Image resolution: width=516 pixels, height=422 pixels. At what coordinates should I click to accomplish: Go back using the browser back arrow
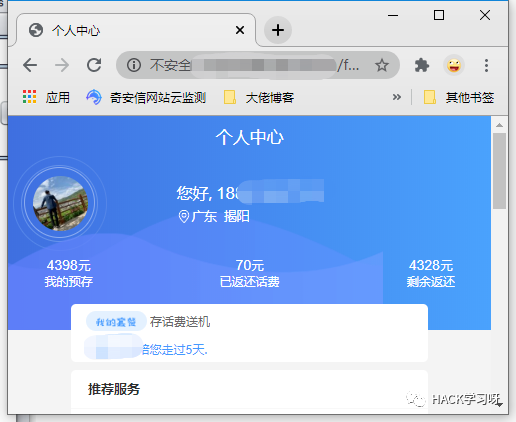pyautogui.click(x=30, y=65)
